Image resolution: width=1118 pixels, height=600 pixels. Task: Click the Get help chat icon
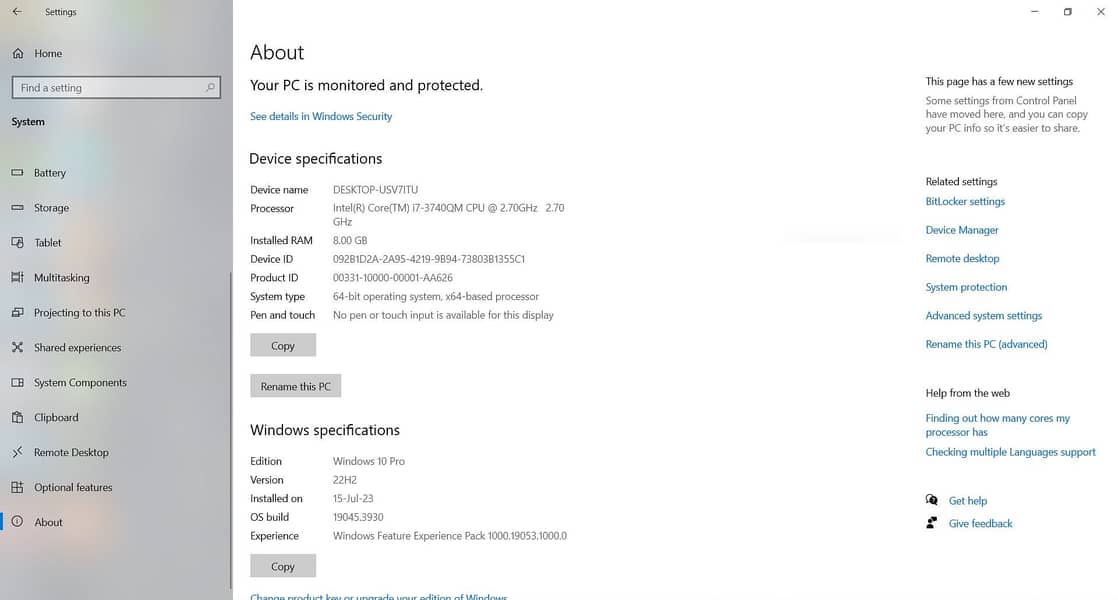click(x=931, y=500)
